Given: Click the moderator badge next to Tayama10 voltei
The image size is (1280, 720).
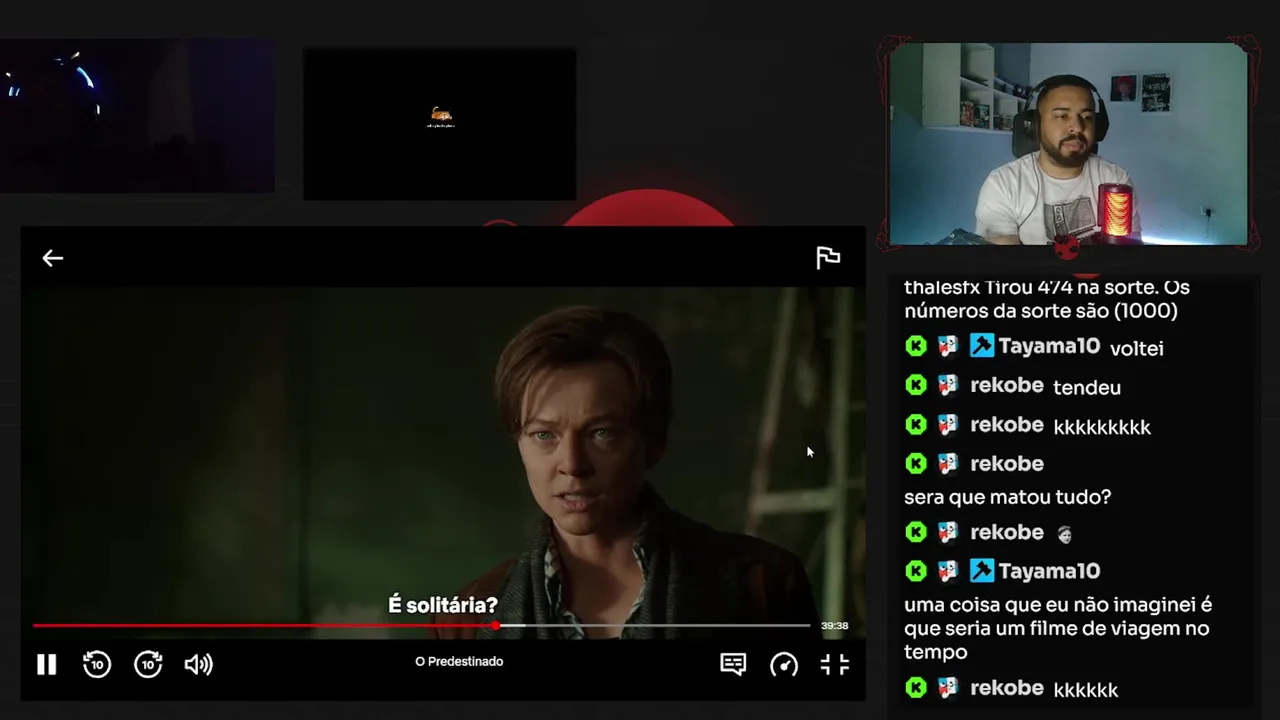Looking at the screenshot, I should (x=982, y=346).
